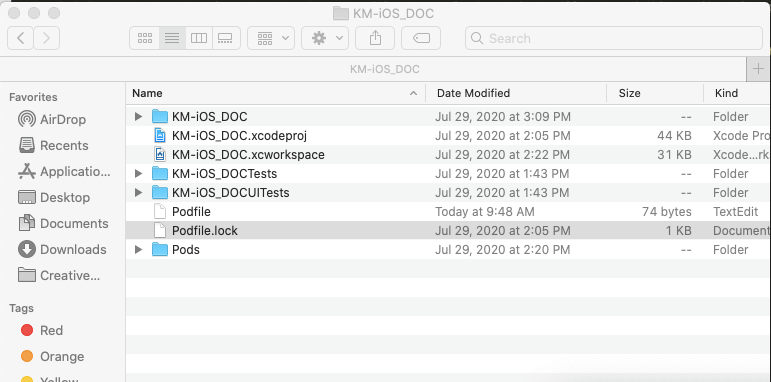Image resolution: width=771 pixels, height=382 pixels.
Task: Select the KM-iOS_DOCTests folder icon
Action: pyautogui.click(x=160, y=174)
